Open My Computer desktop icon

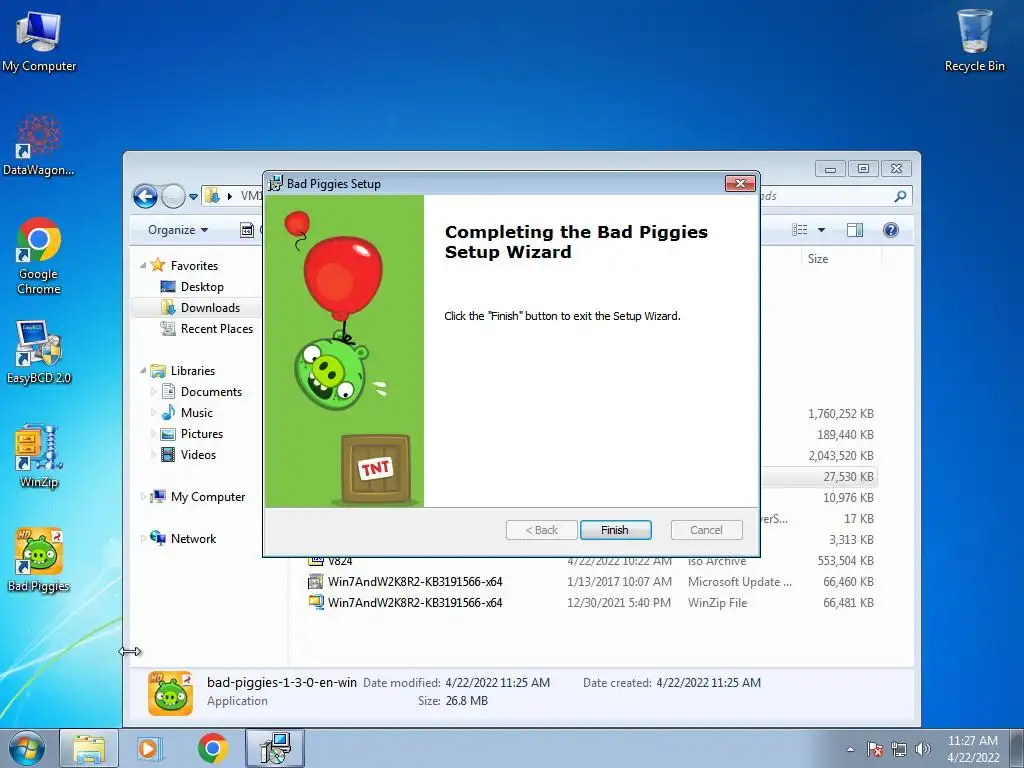[39, 42]
